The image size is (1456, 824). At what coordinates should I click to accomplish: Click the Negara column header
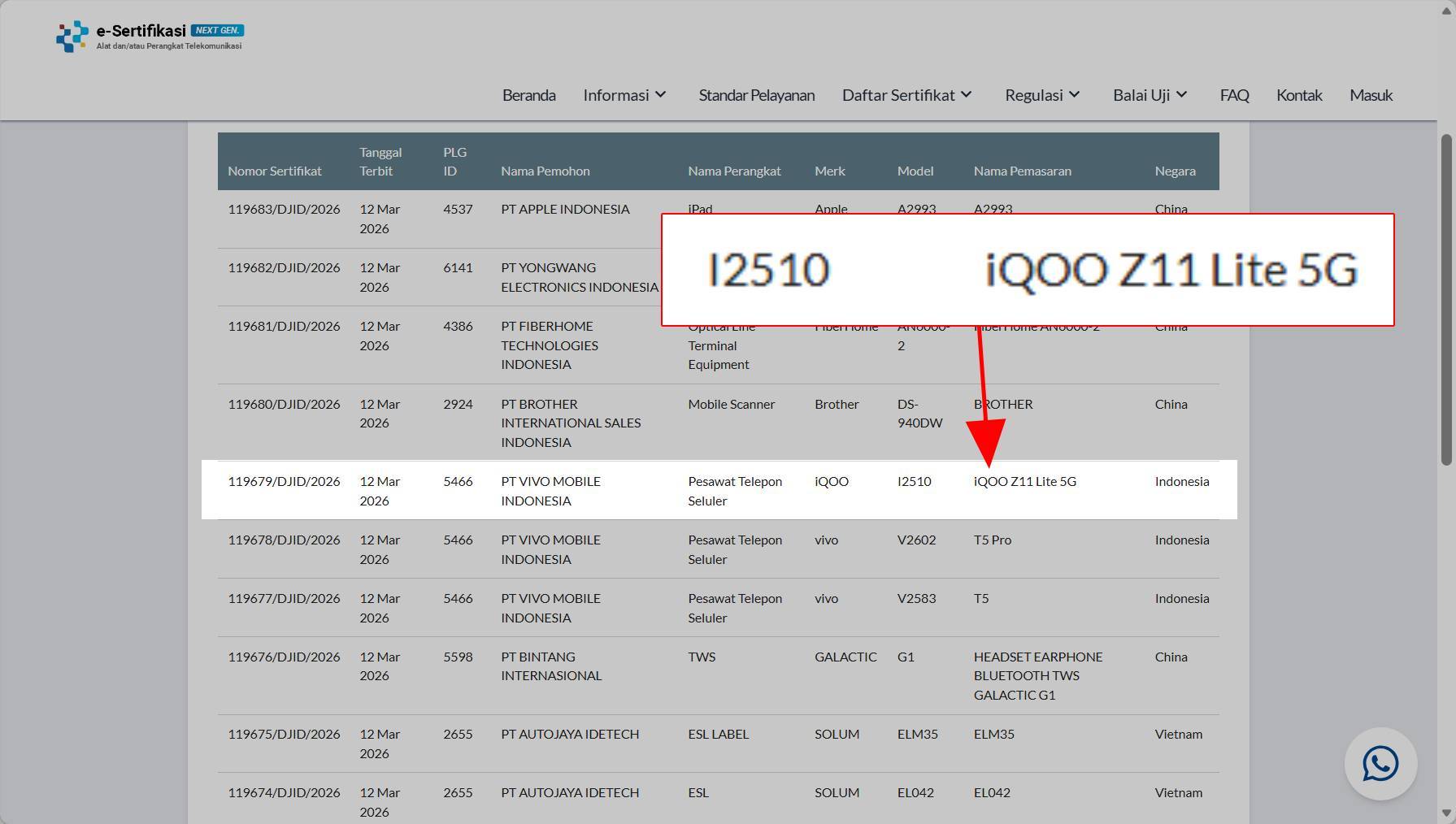(1175, 171)
